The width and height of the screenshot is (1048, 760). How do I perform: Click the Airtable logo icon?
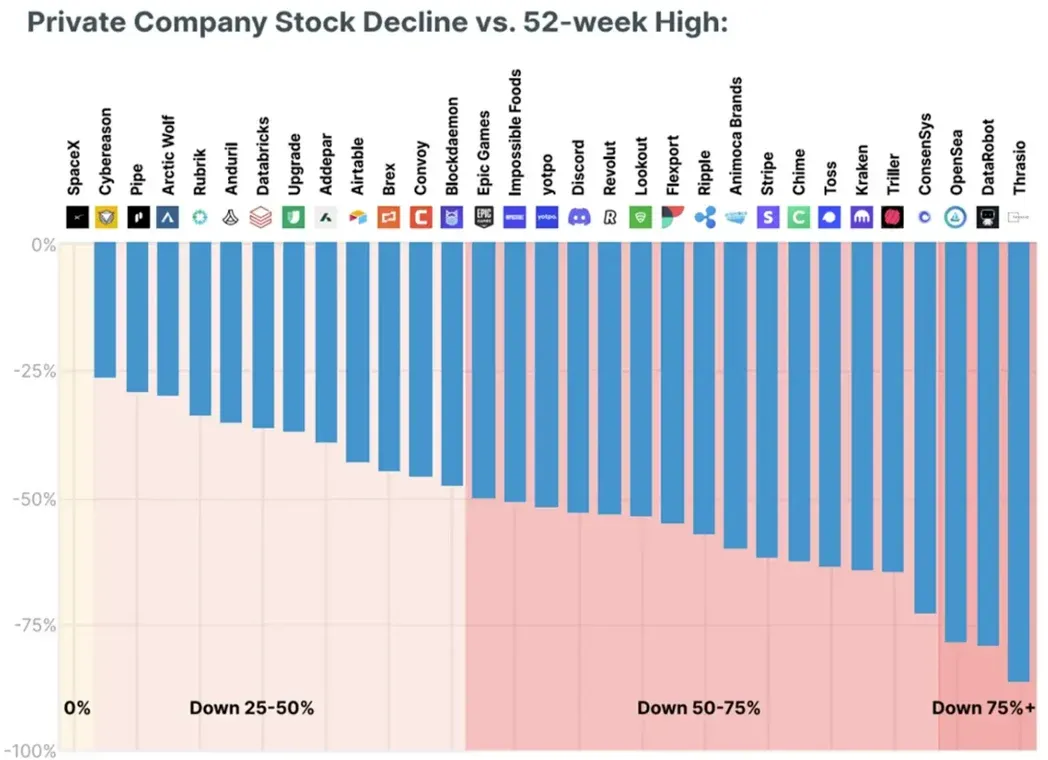pyautogui.click(x=358, y=216)
